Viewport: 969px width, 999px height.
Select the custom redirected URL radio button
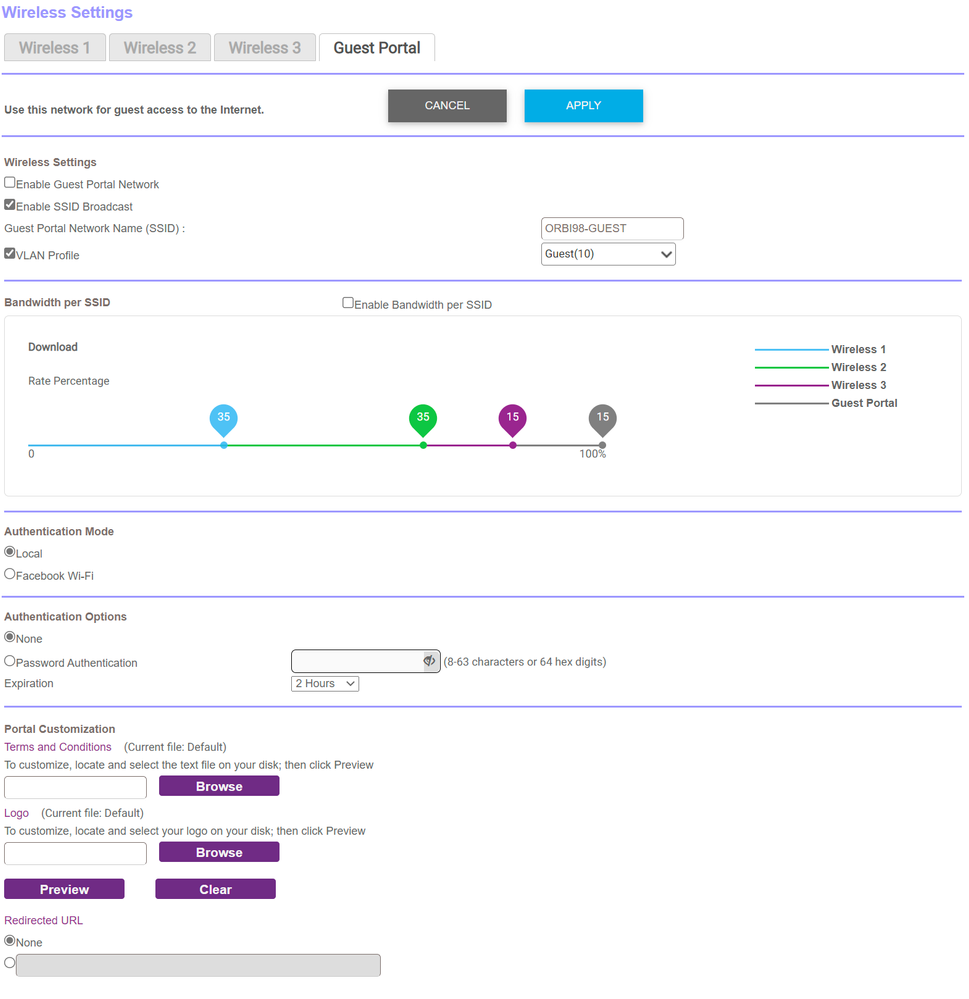10,963
